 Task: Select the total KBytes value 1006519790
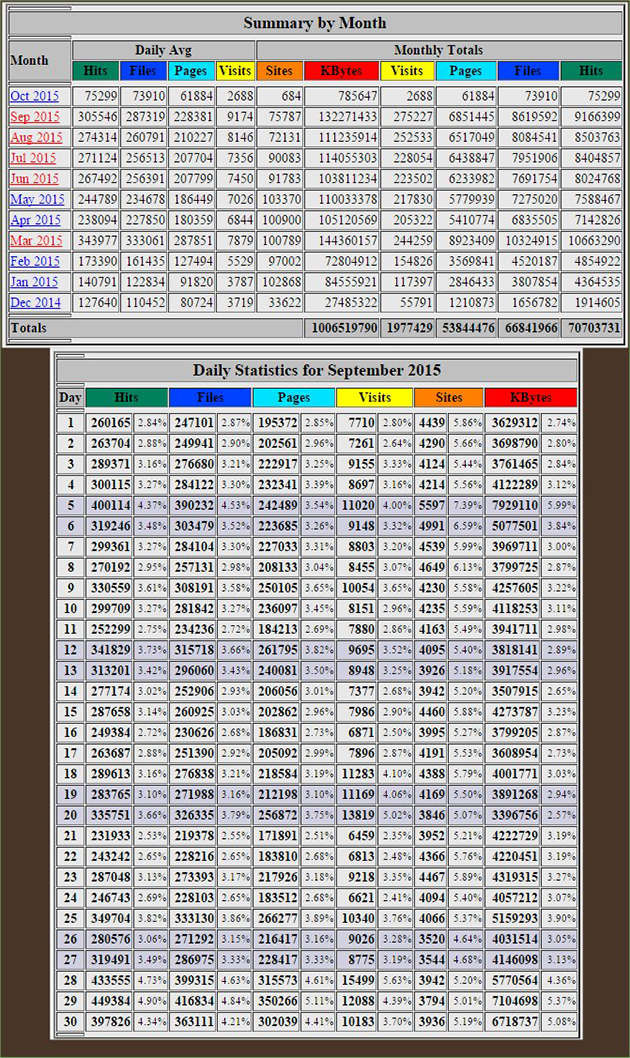(342, 328)
